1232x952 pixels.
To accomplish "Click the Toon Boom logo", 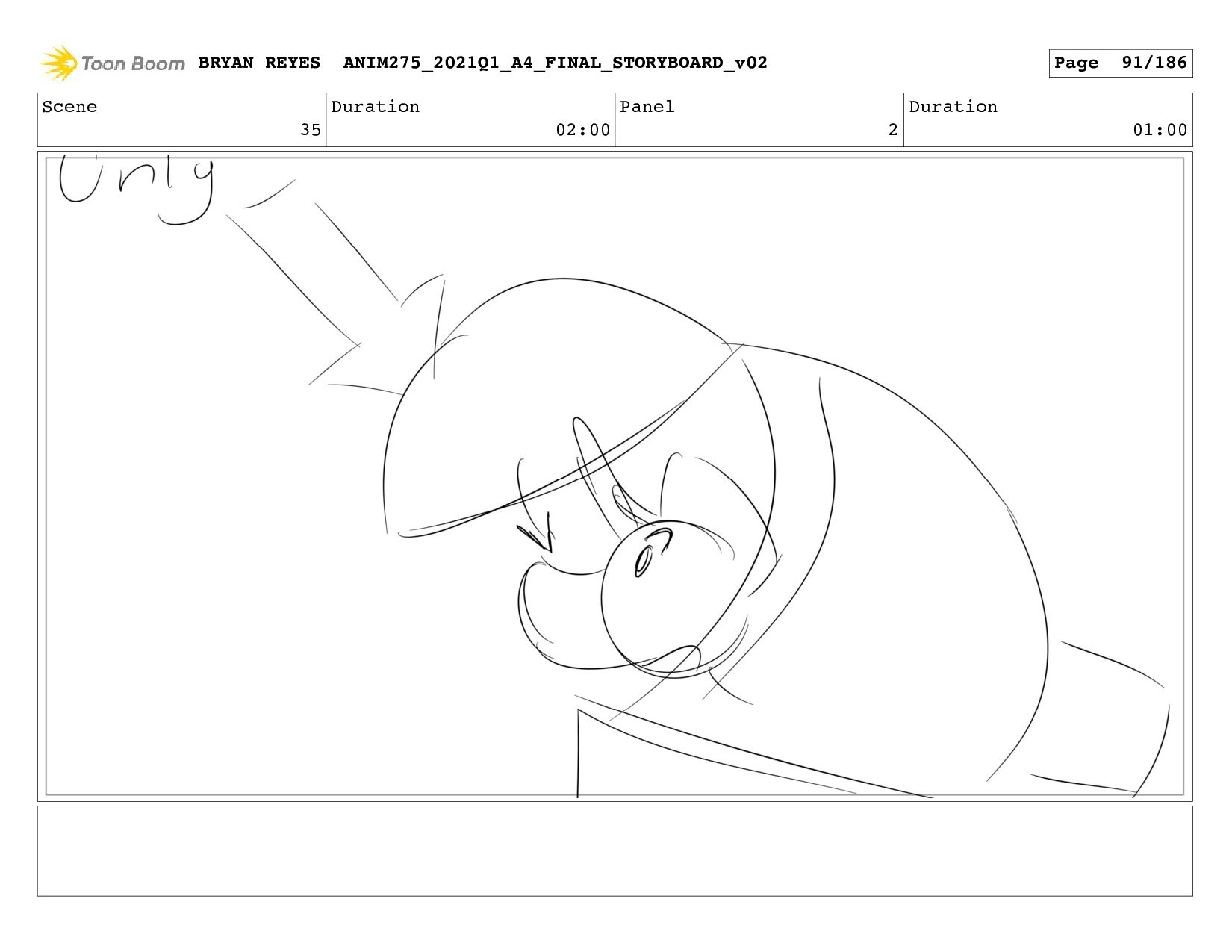I will (x=112, y=63).
